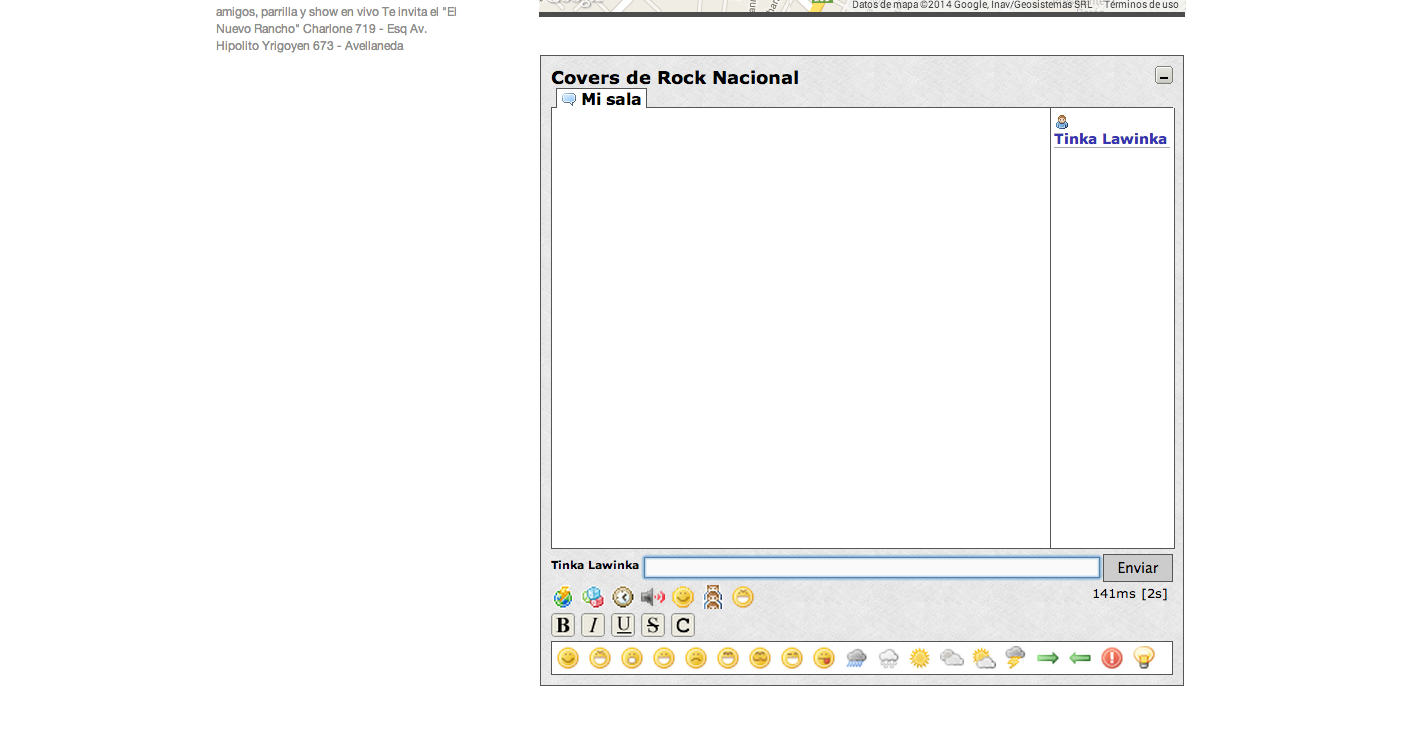
Task: Open the text color picker (C button)
Action: [x=683, y=625]
